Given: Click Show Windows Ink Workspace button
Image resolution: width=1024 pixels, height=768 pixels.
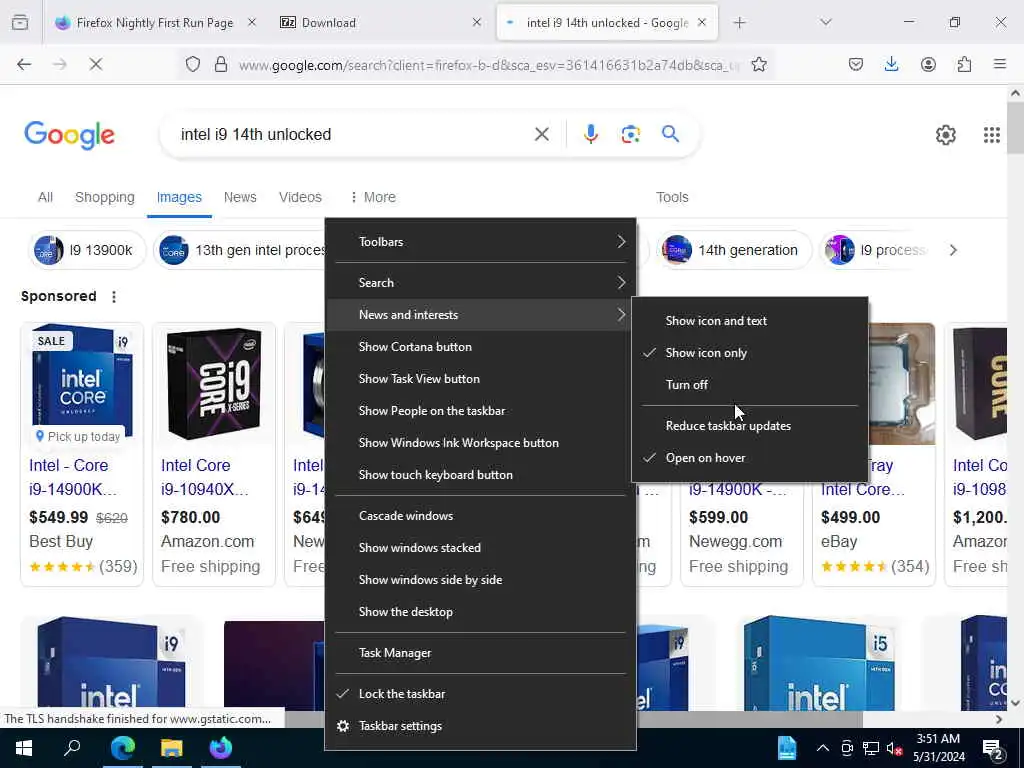Looking at the screenshot, I should click(x=480, y=443).
